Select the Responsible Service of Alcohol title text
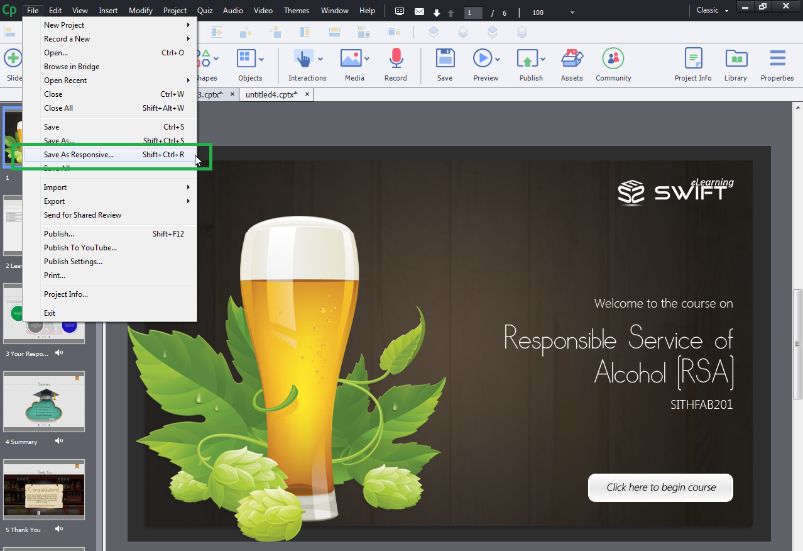The image size is (803, 551). click(x=618, y=355)
